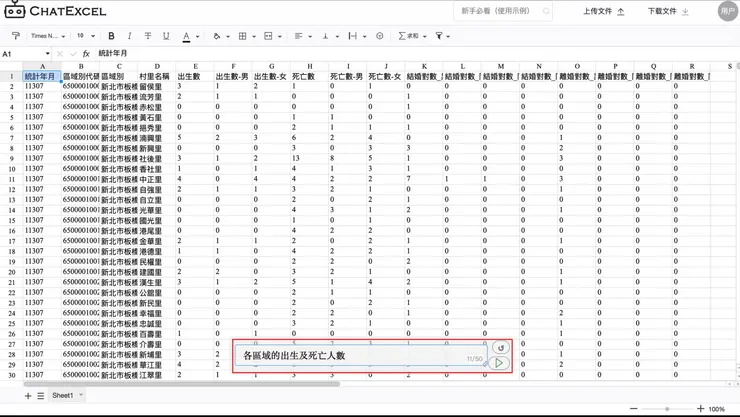740x417 pixels.
Task: Toggle italic formatting
Action: (x=129, y=36)
